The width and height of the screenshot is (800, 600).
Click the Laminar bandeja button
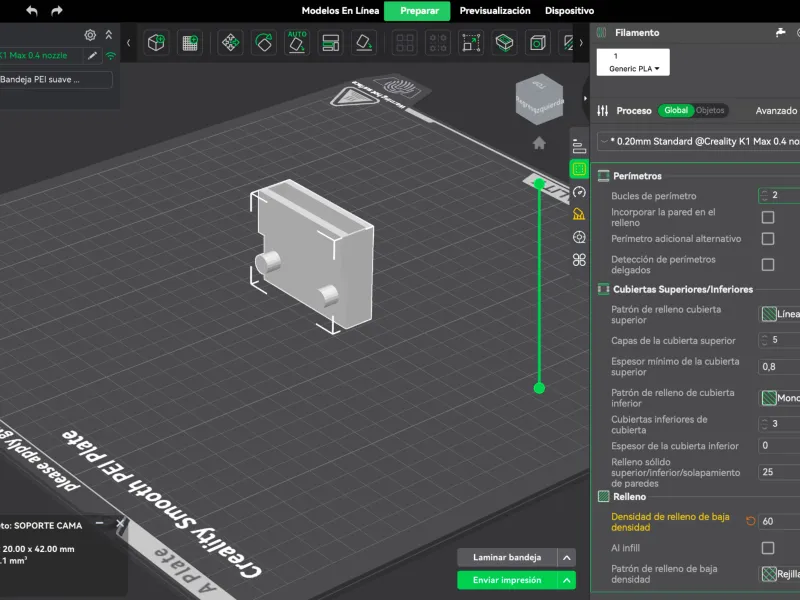pos(507,558)
